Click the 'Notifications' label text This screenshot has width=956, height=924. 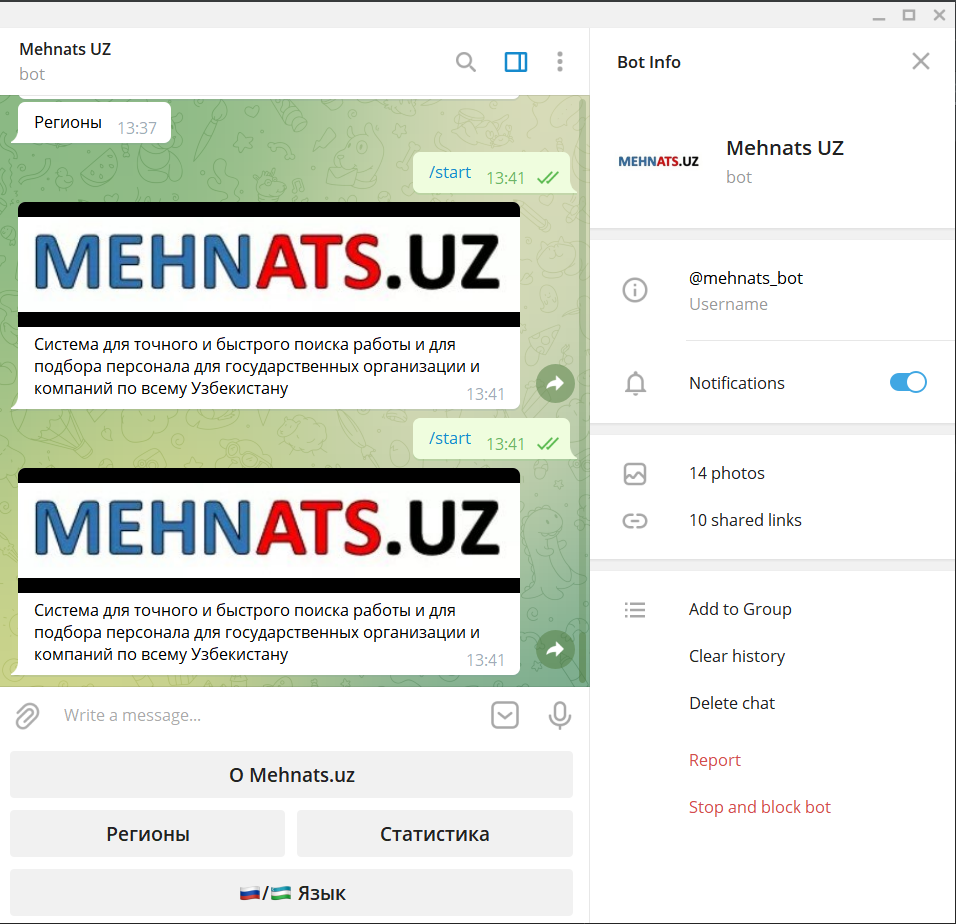point(737,383)
